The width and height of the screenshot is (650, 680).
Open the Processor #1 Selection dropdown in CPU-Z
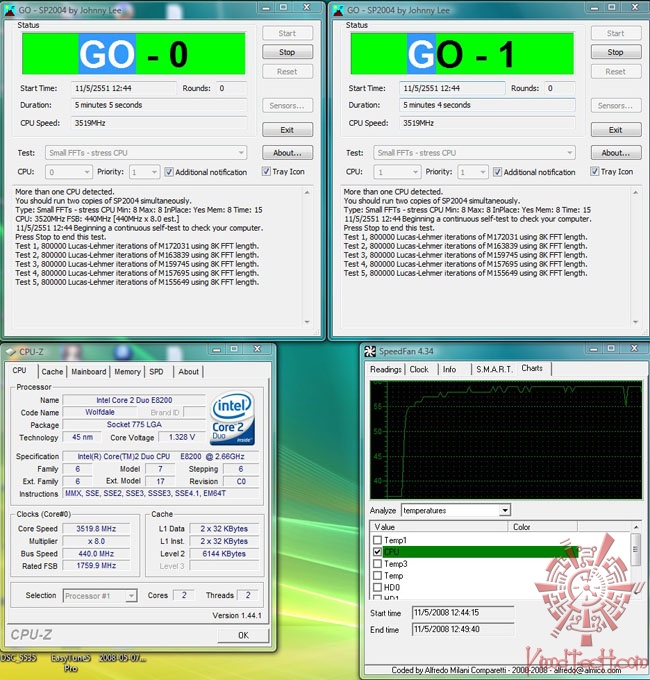[100, 596]
